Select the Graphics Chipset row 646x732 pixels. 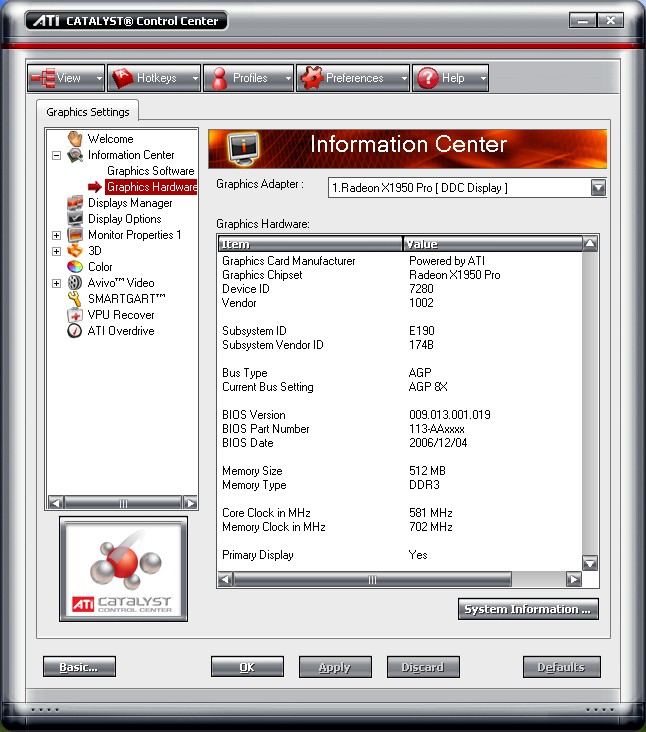(x=400, y=275)
